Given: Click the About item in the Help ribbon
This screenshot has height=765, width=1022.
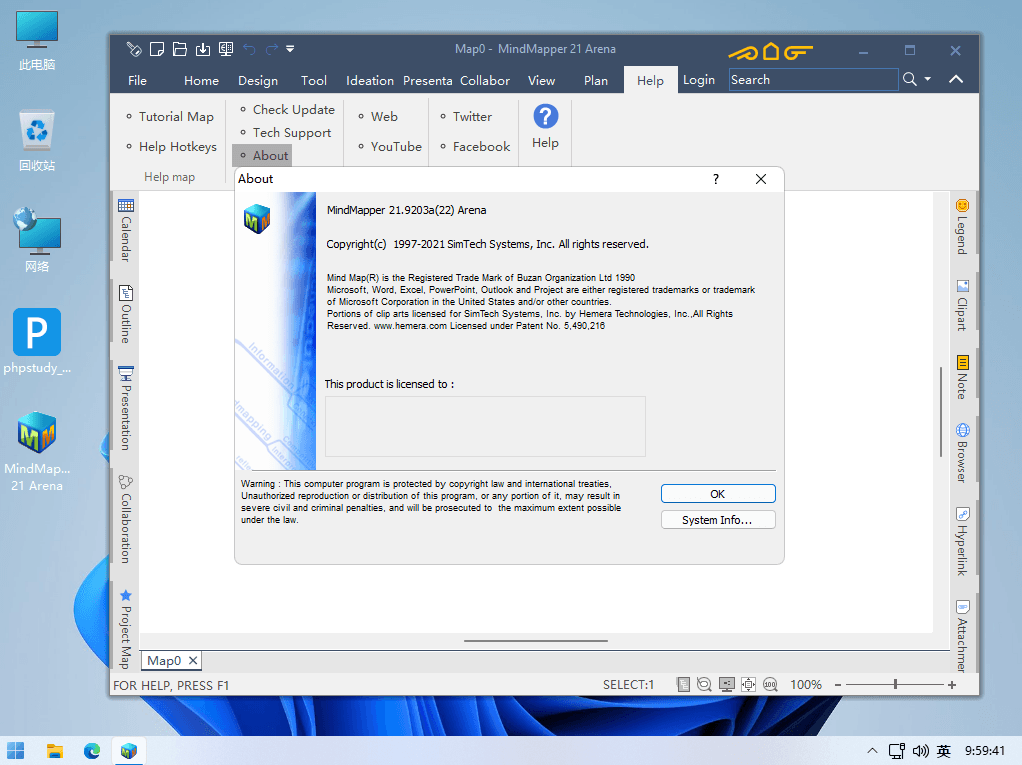Looking at the screenshot, I should click(x=262, y=155).
